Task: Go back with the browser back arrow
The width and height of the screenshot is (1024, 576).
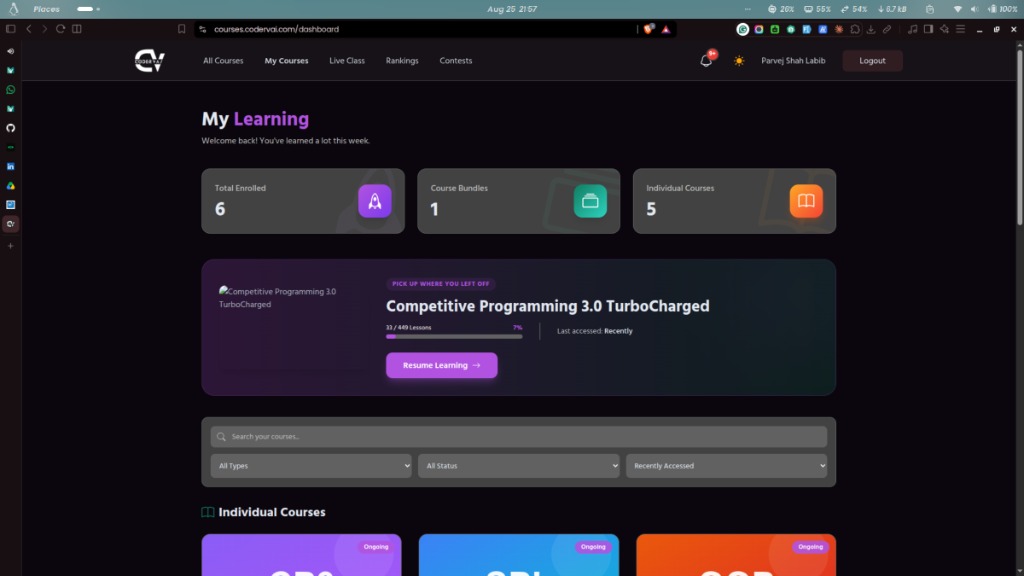Action: coord(29,29)
